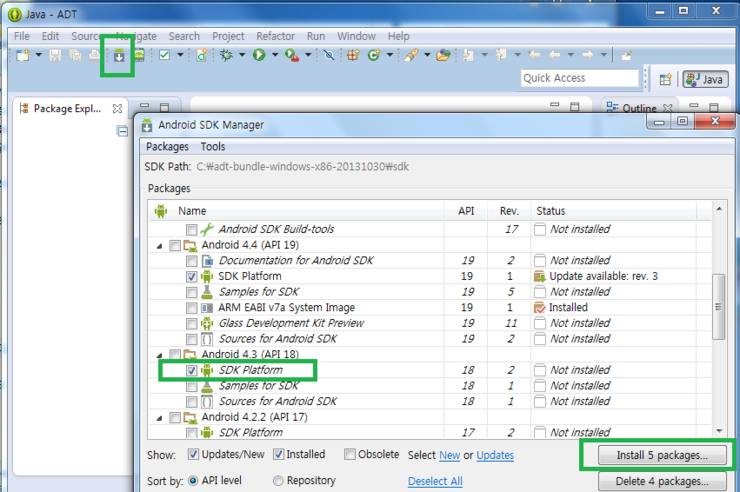Click the Open Perspective icon

(x=665, y=80)
